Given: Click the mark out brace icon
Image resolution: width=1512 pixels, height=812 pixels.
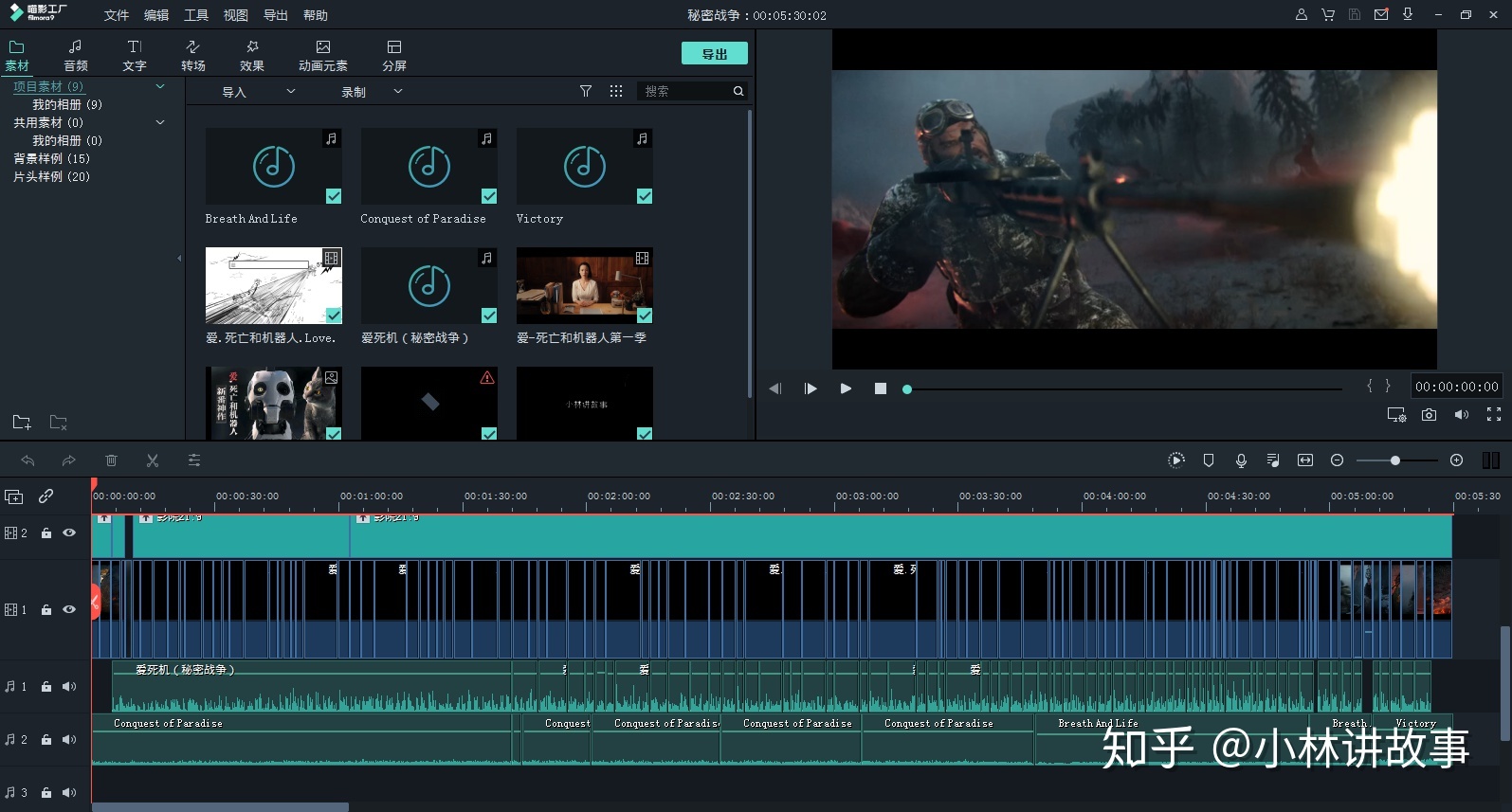Looking at the screenshot, I should (1388, 386).
